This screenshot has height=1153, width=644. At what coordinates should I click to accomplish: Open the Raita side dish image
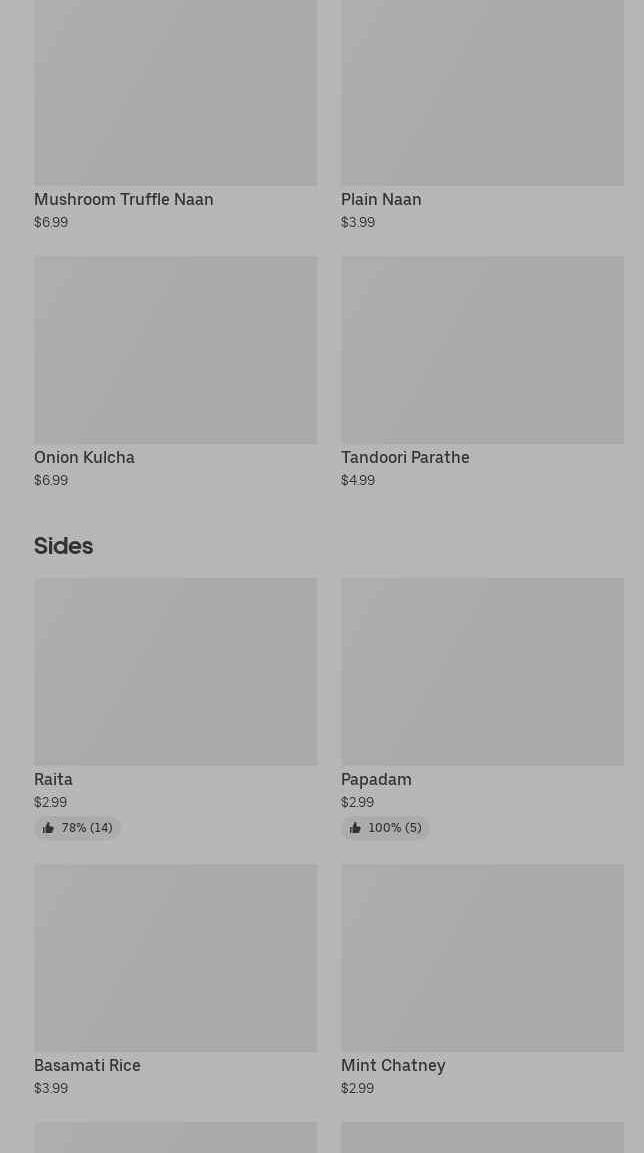pos(175,671)
